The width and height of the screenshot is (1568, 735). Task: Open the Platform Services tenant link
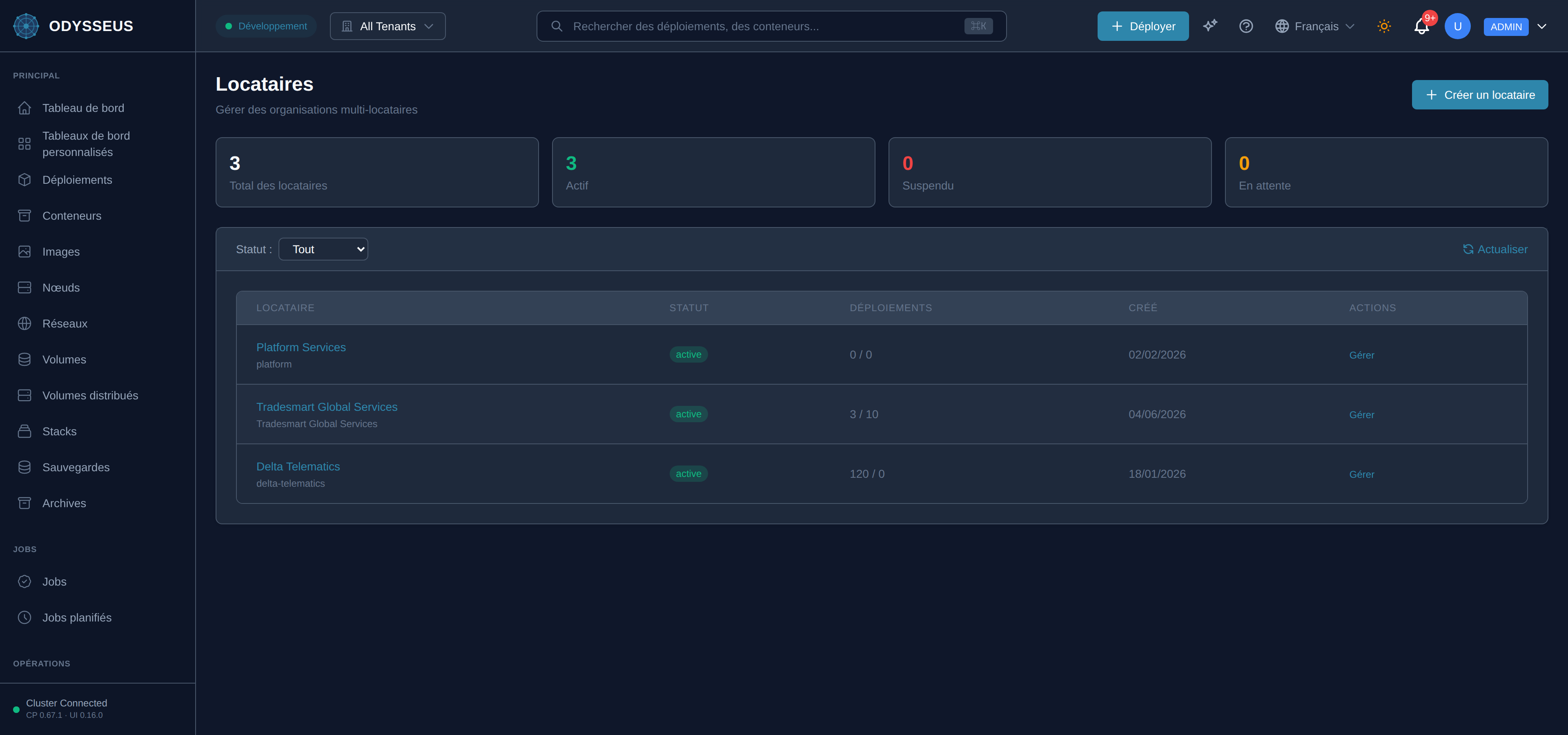pos(301,347)
